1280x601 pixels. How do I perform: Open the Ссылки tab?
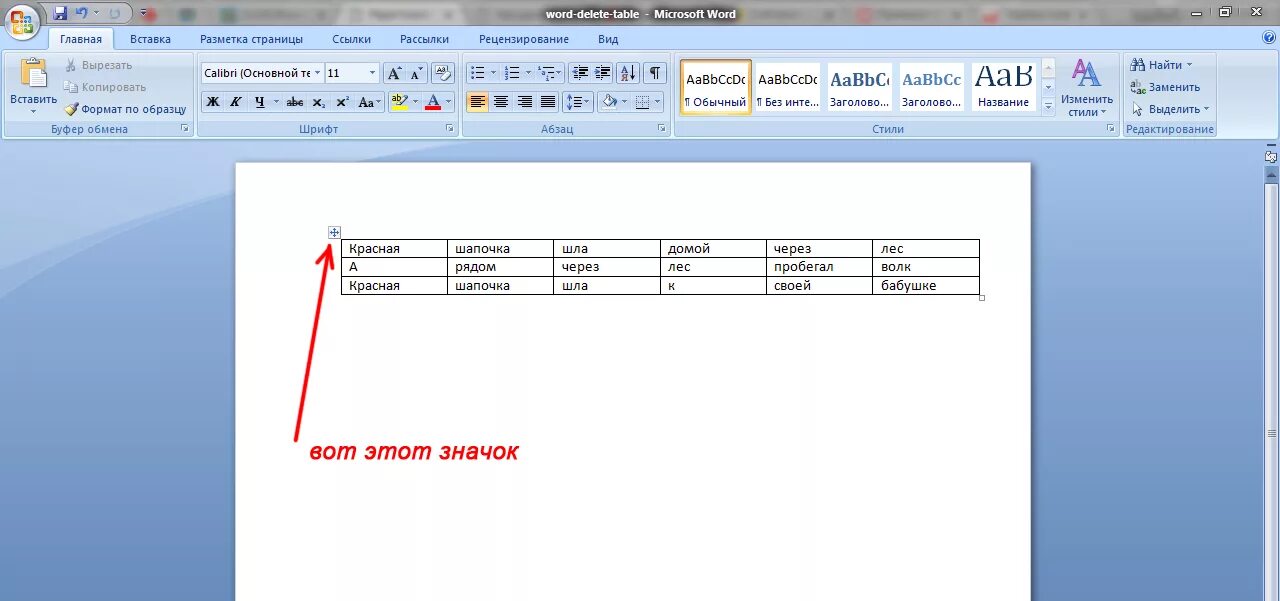tap(352, 39)
